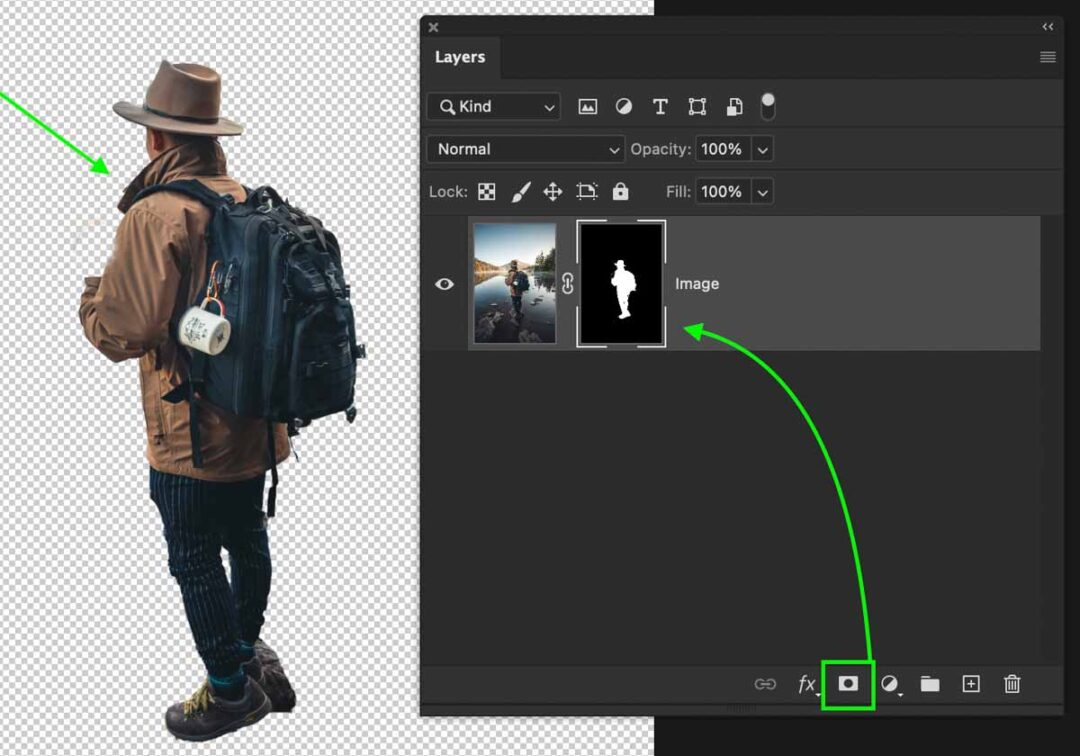Toggle Lock Position for the layer

(552, 191)
